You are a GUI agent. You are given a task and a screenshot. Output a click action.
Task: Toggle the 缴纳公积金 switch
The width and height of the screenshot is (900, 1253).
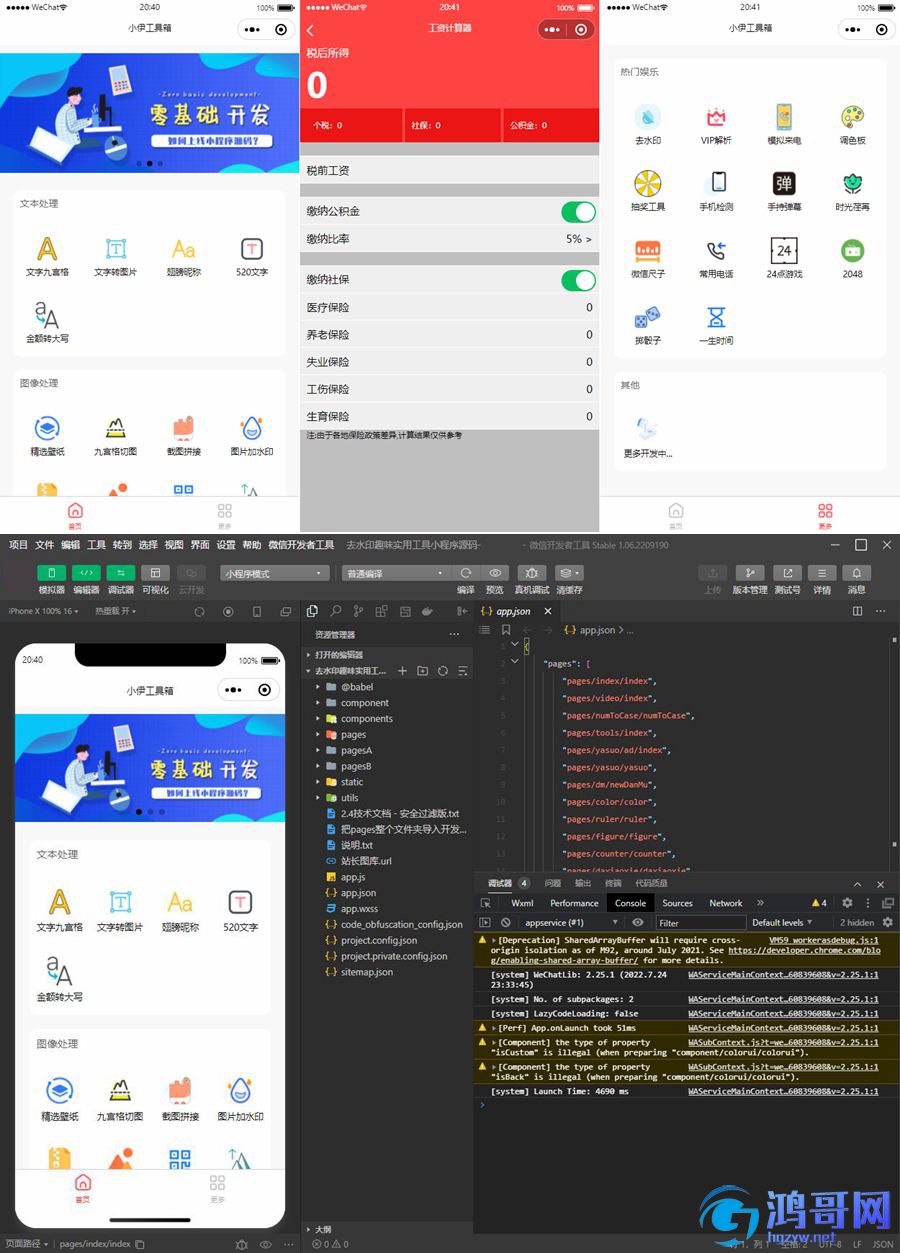tap(578, 211)
